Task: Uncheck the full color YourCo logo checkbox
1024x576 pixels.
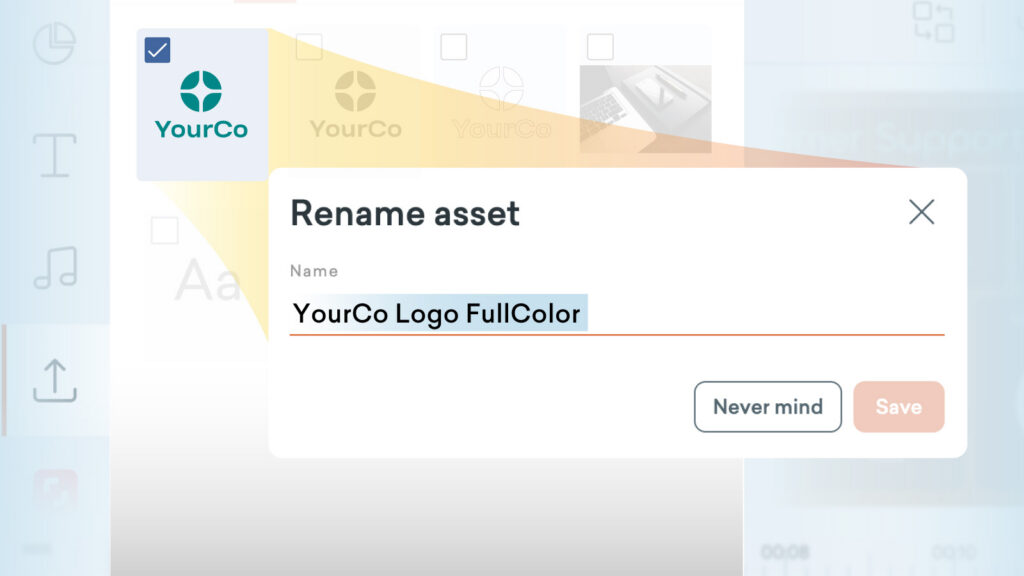Action: pos(157,50)
